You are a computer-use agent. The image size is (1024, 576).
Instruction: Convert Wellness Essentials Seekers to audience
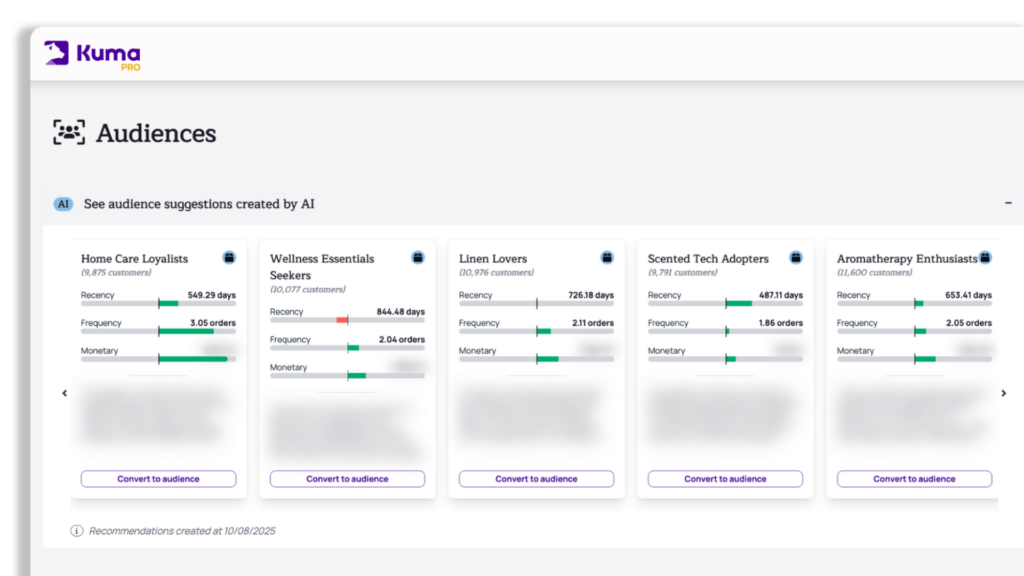click(x=347, y=479)
